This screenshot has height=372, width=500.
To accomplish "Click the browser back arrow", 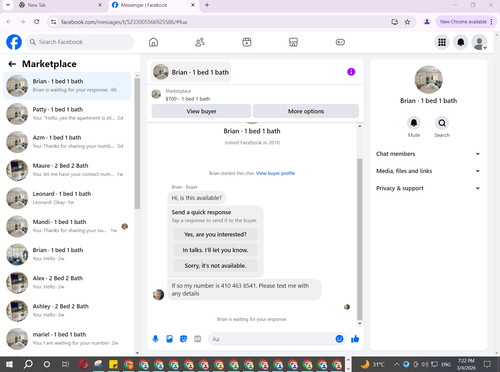I will pyautogui.click(x=9, y=22).
